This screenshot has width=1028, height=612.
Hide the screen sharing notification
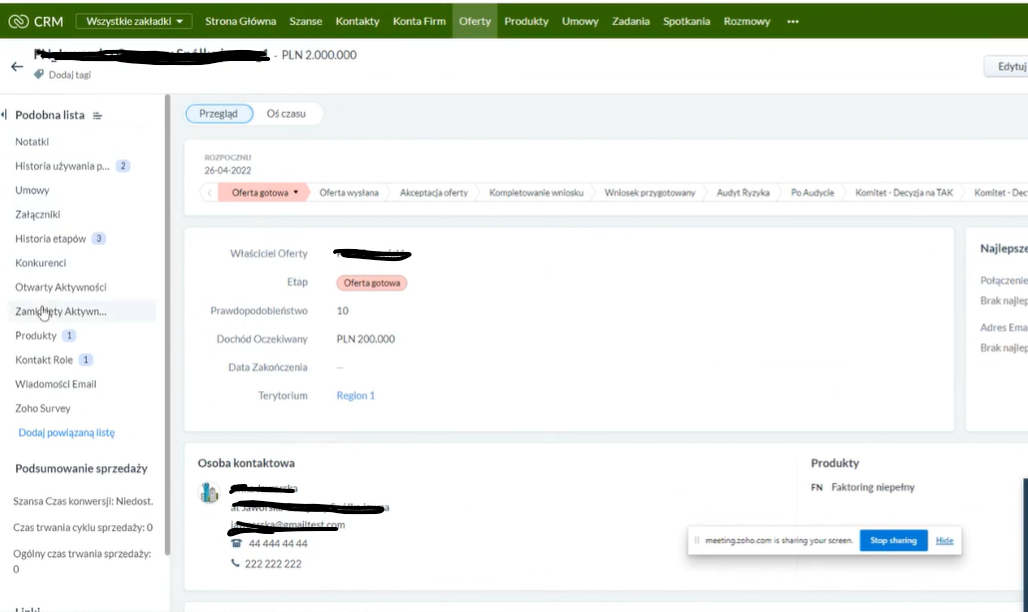click(x=944, y=541)
